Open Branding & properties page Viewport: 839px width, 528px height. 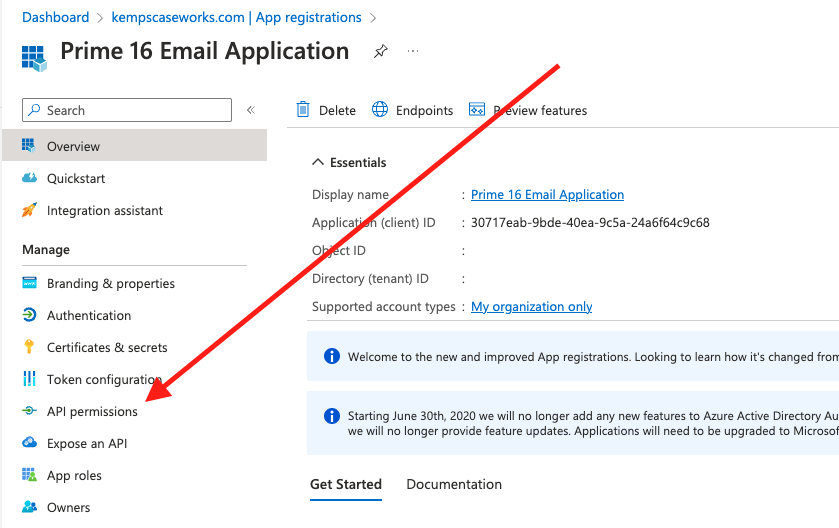(110, 283)
